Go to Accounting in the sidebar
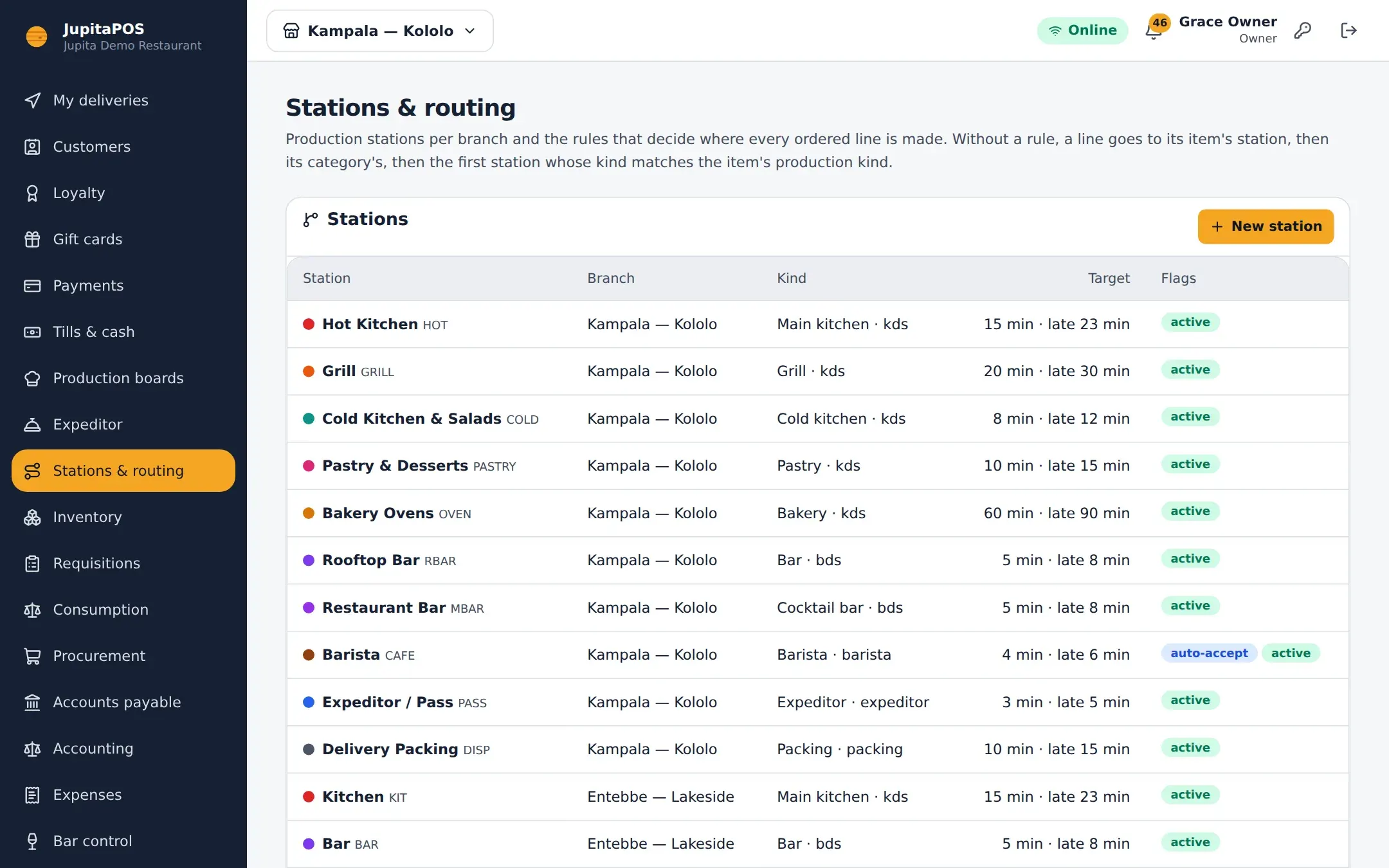Screen dimensions: 1389x868 [123, 748]
